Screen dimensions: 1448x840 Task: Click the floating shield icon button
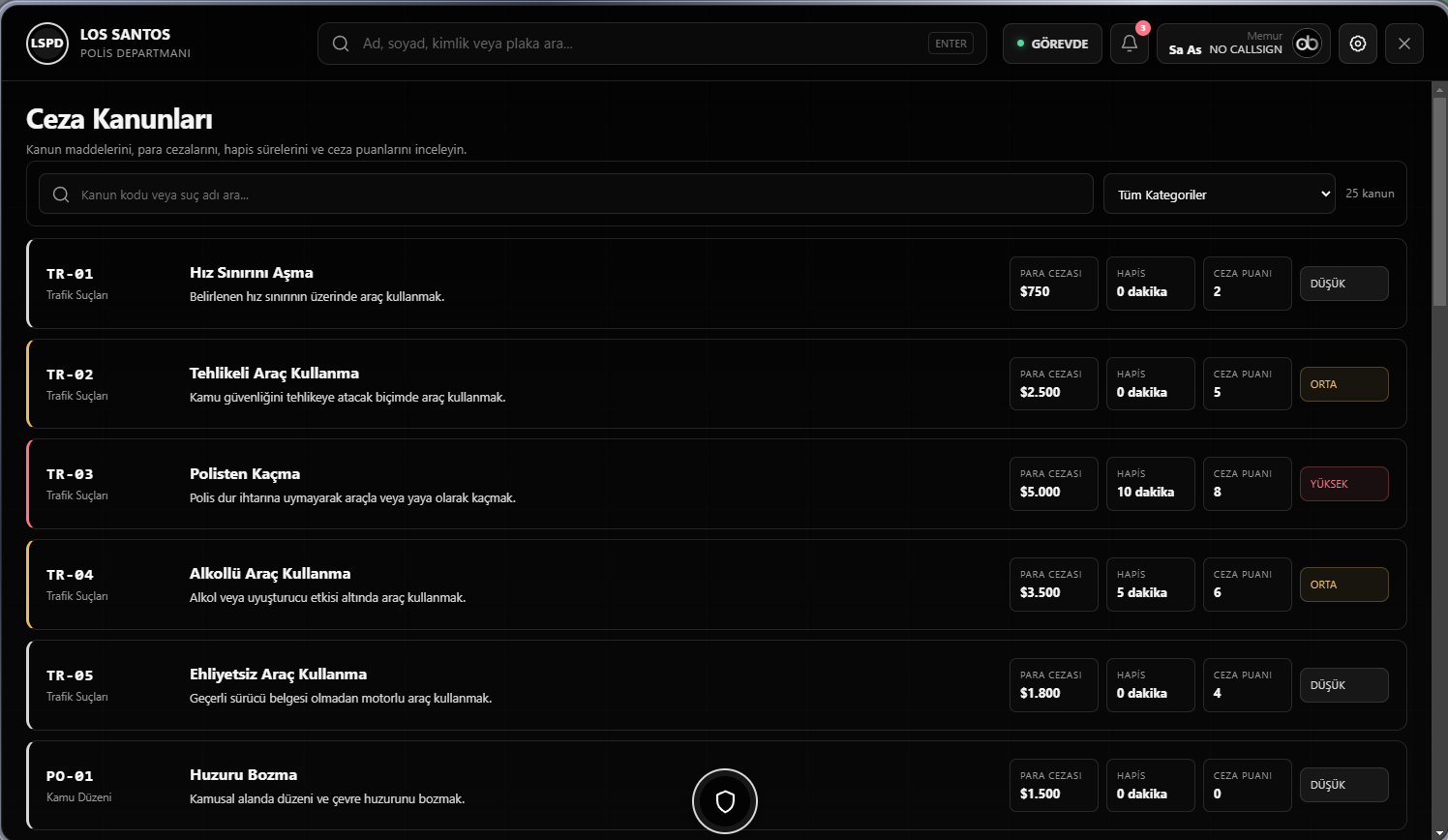click(x=725, y=801)
